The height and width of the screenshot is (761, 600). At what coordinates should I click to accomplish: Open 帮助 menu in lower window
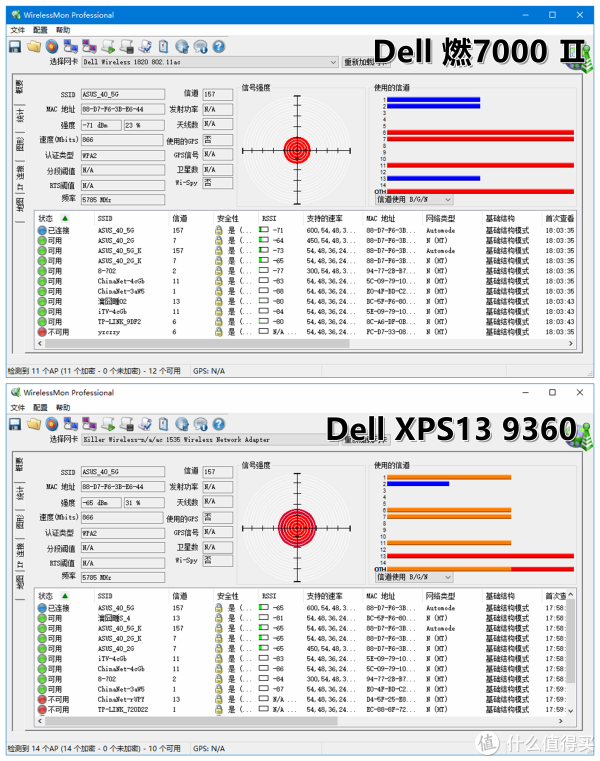pyautogui.click(x=63, y=408)
